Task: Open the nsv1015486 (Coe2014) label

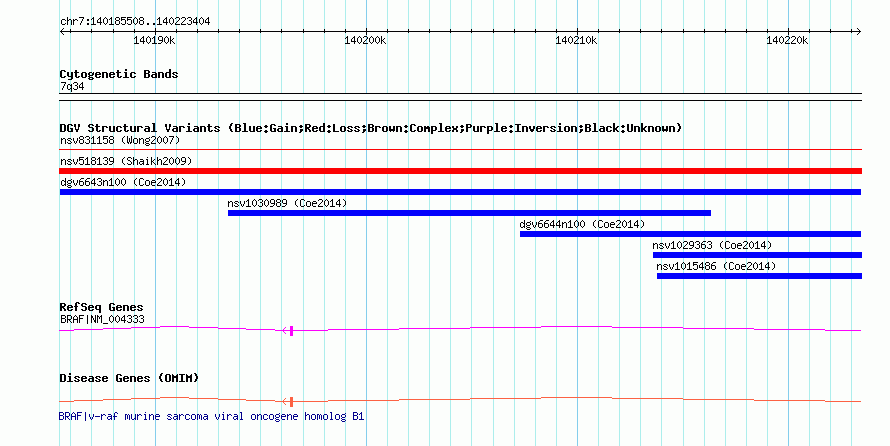Action: point(716,266)
